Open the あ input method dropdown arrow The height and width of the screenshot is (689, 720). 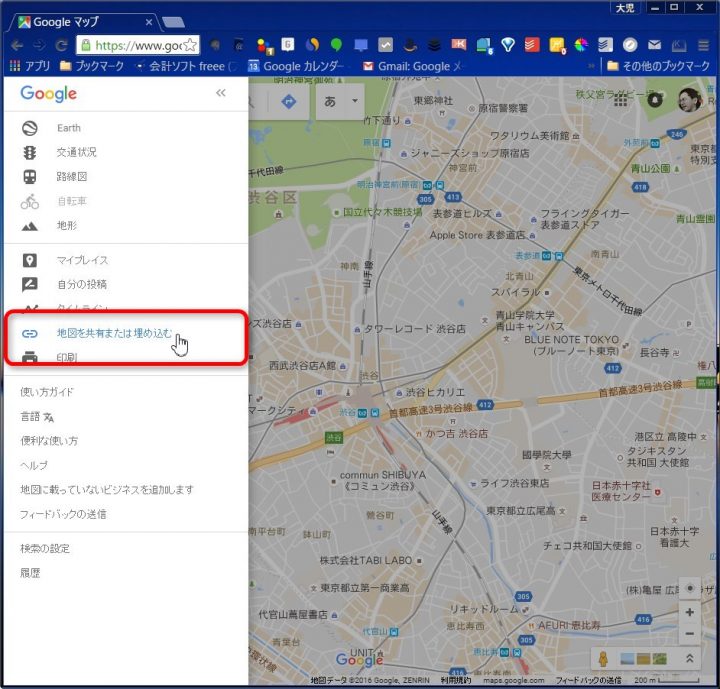(354, 101)
